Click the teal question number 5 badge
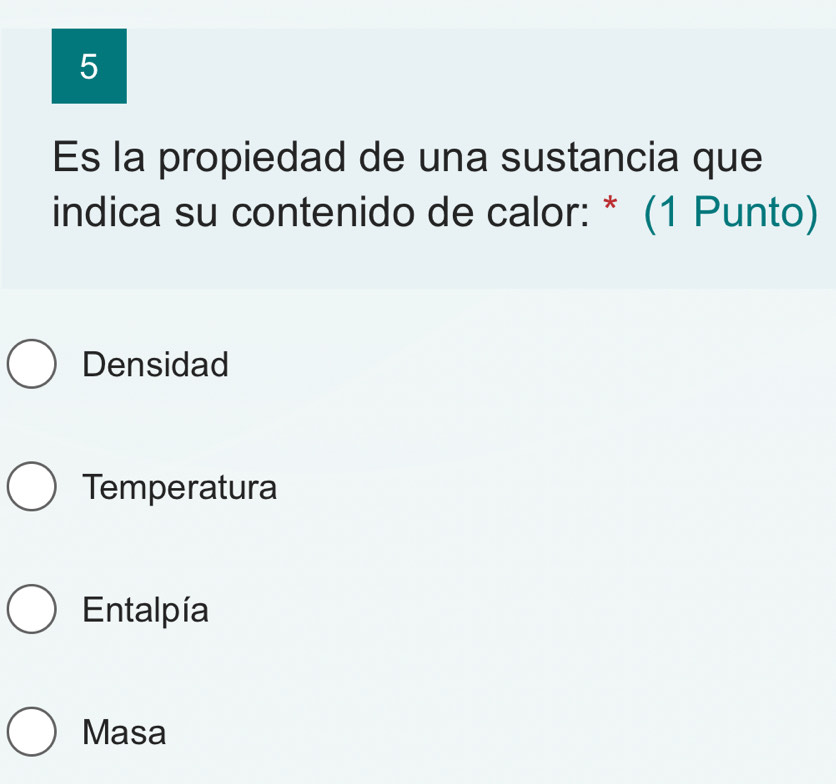The image size is (836, 784). tap(89, 66)
